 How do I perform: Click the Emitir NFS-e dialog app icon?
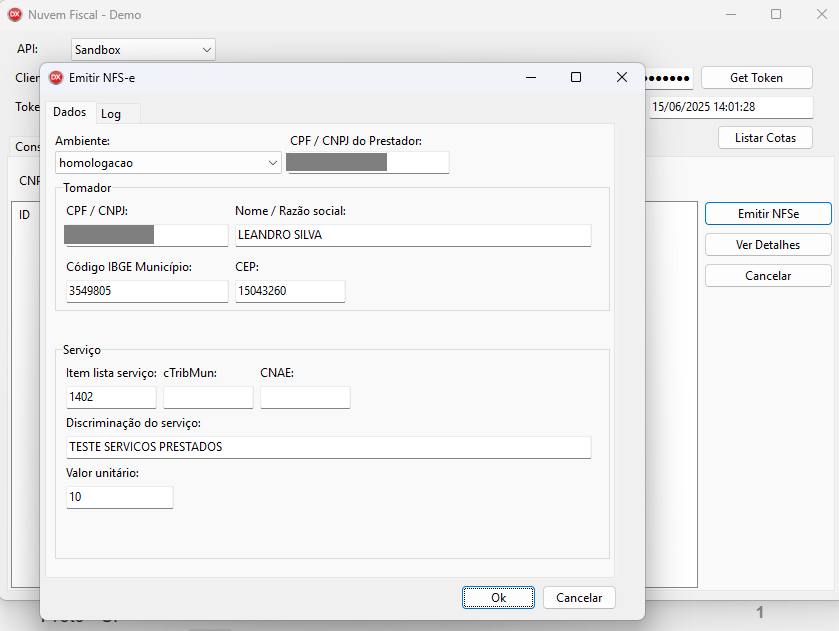tap(56, 77)
